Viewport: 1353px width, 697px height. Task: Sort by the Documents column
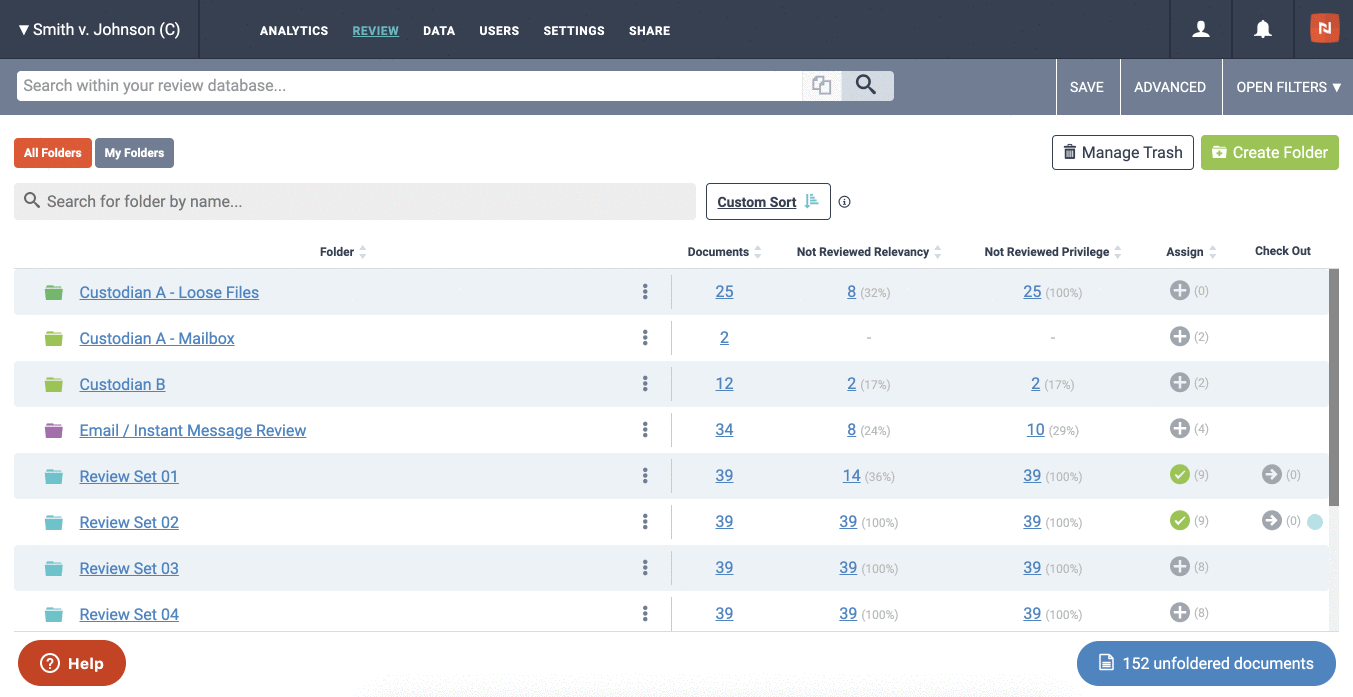[725, 252]
